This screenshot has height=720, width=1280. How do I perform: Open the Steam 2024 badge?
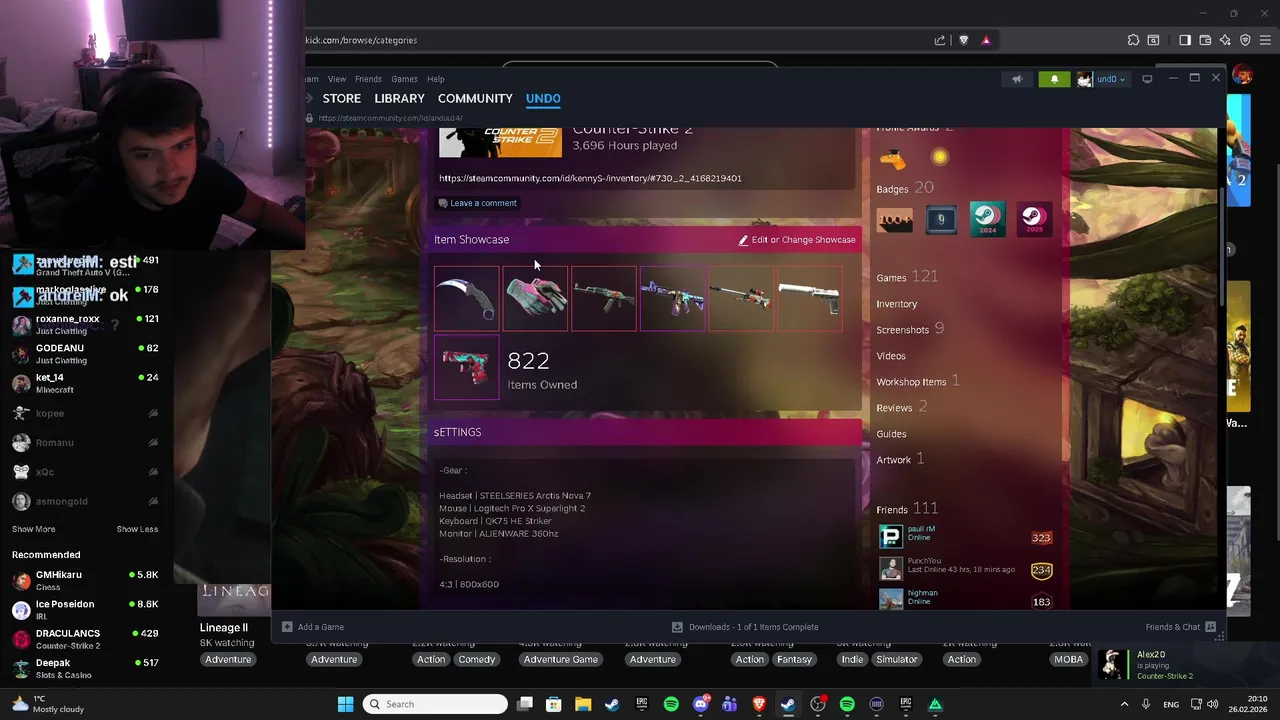(987, 219)
